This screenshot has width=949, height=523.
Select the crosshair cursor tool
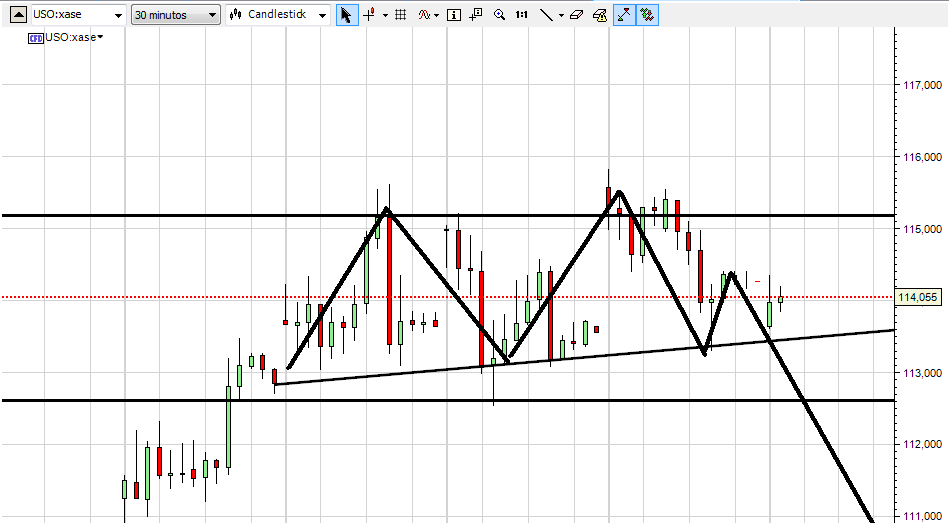(x=369, y=15)
